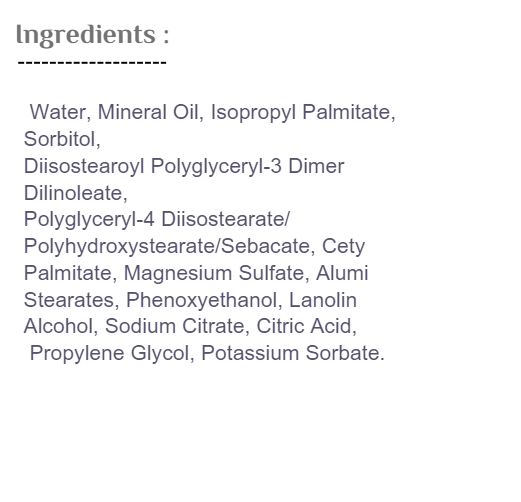521x502 pixels.
Task: Click the dashed line under the heading
Action: [x=92, y=63]
